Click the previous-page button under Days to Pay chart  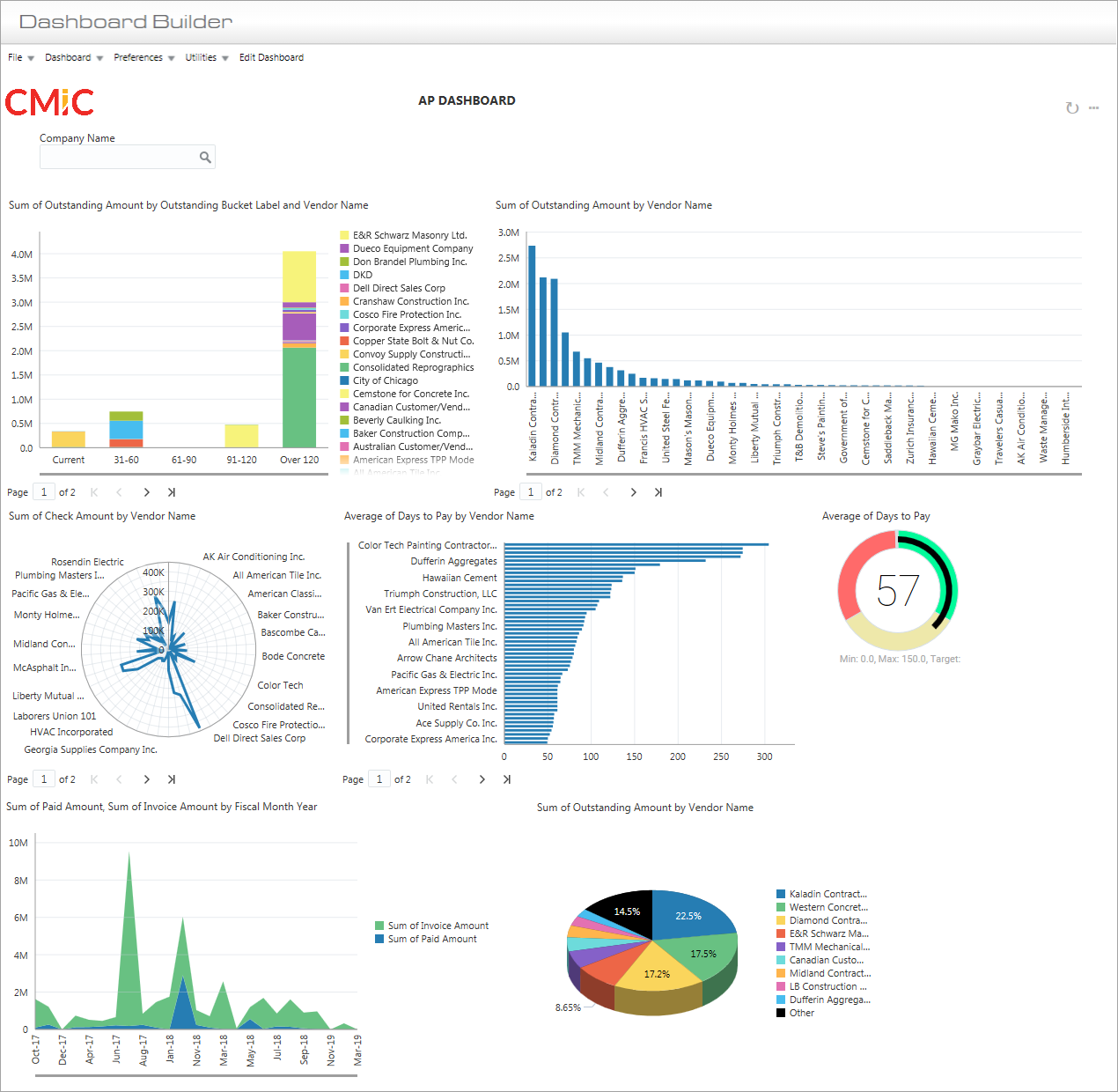click(x=454, y=779)
